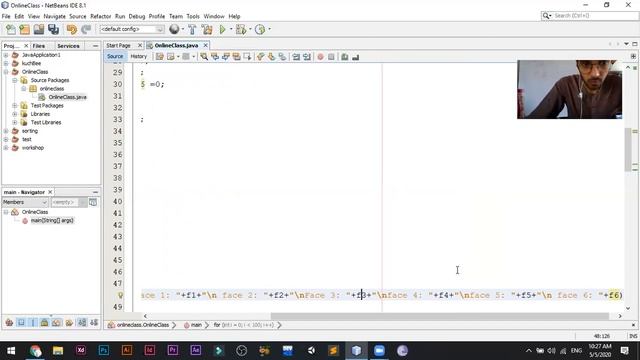Screen dimensions: 640x360
Task: Click the Save All icon
Action: (53, 29)
